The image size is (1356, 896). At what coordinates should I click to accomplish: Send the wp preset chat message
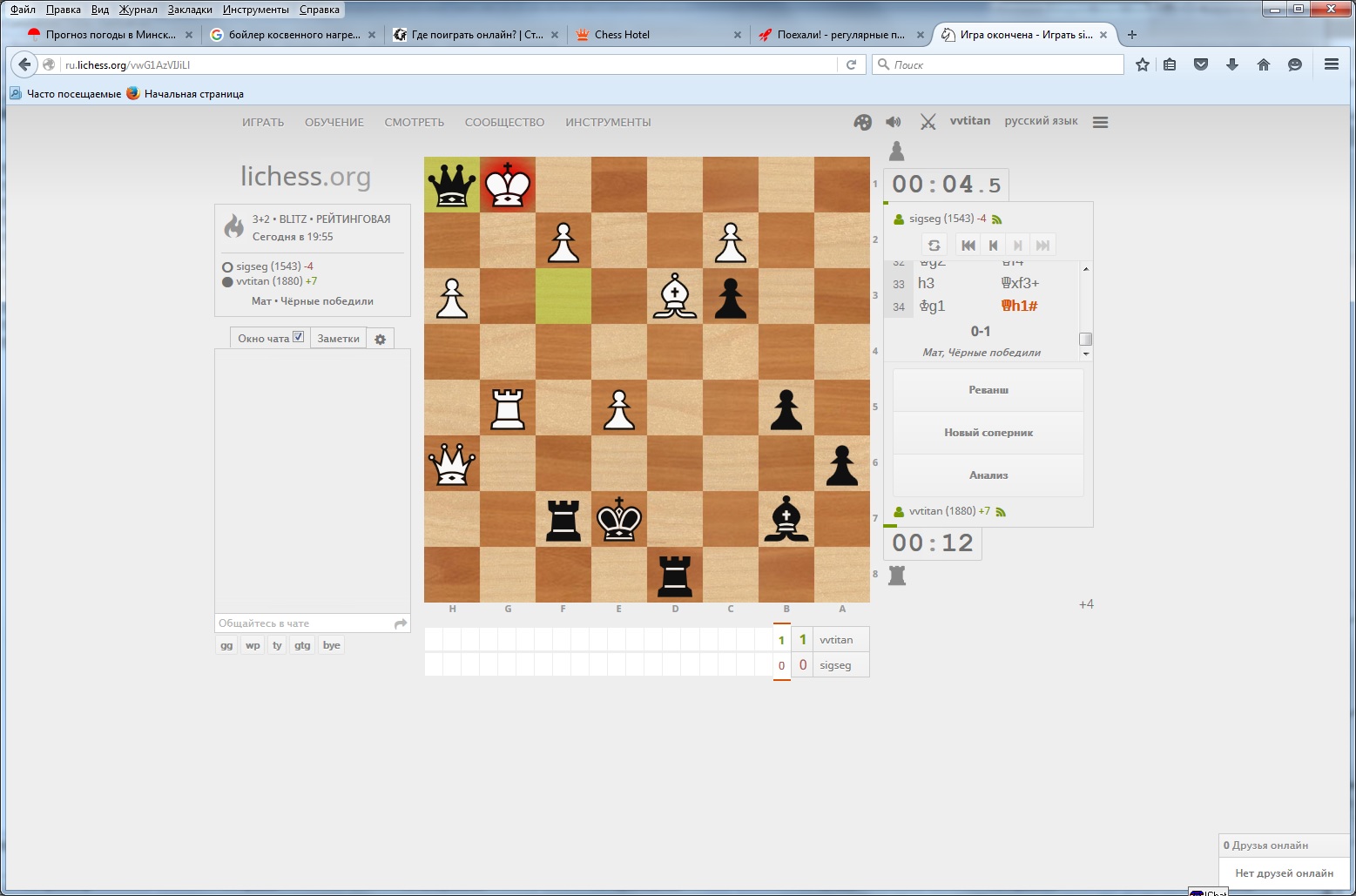pos(253,645)
